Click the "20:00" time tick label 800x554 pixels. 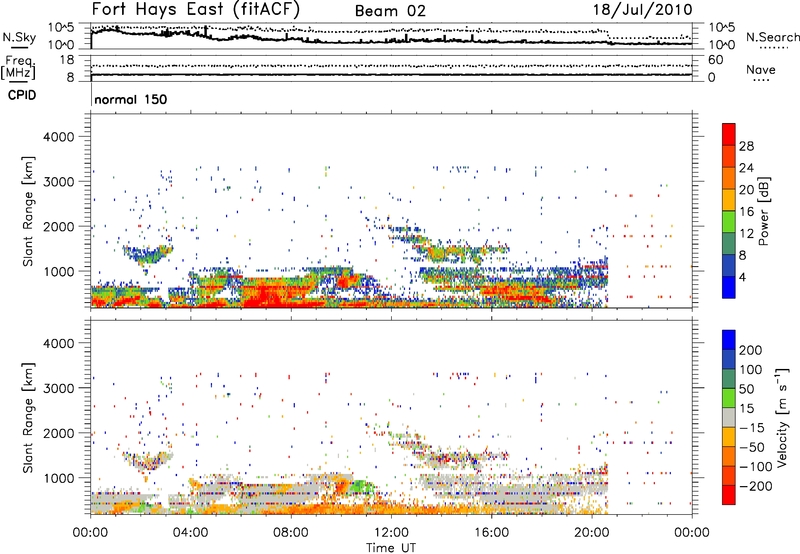[592, 533]
